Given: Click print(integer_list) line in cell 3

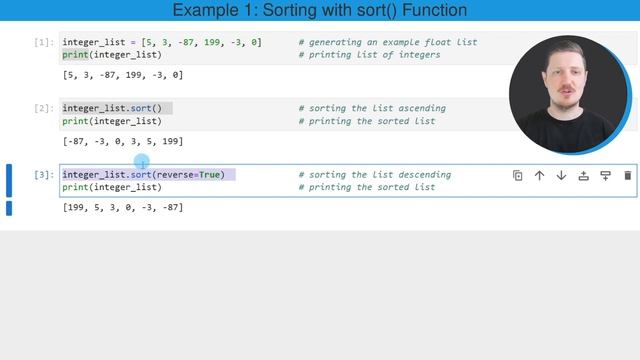Looking at the screenshot, I should coord(112,187).
